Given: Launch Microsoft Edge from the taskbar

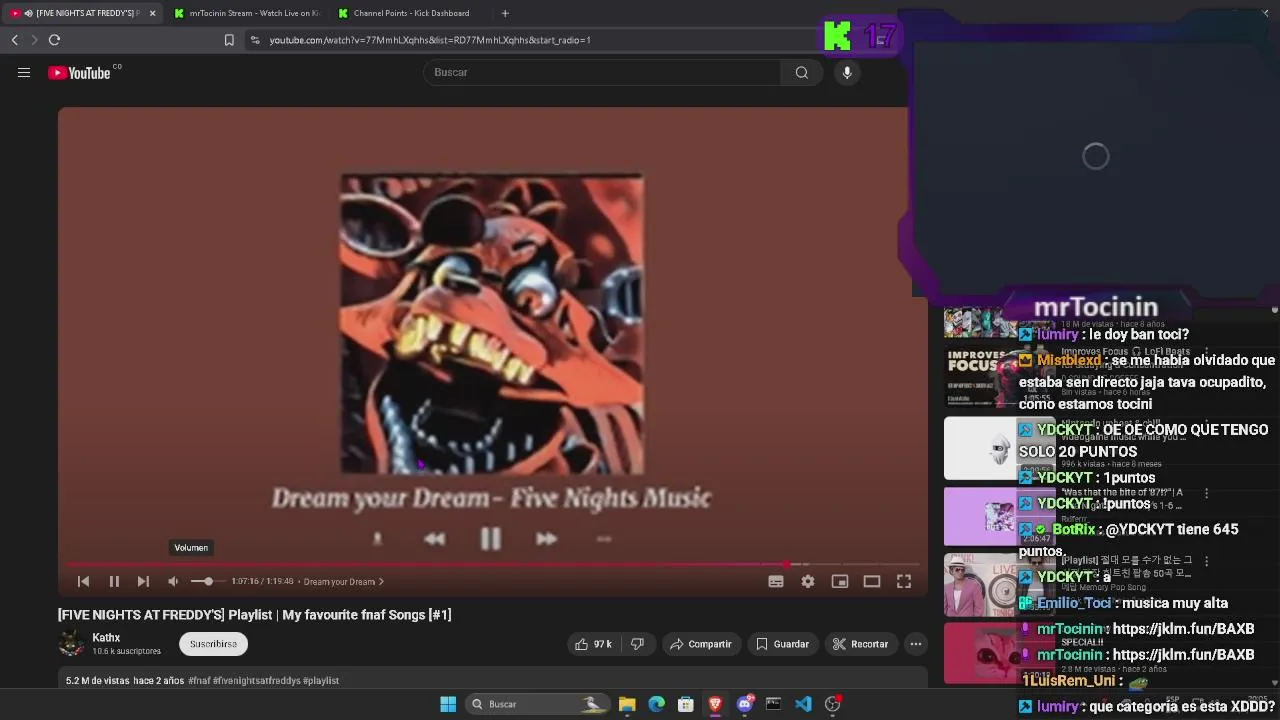Looking at the screenshot, I should coord(656,704).
